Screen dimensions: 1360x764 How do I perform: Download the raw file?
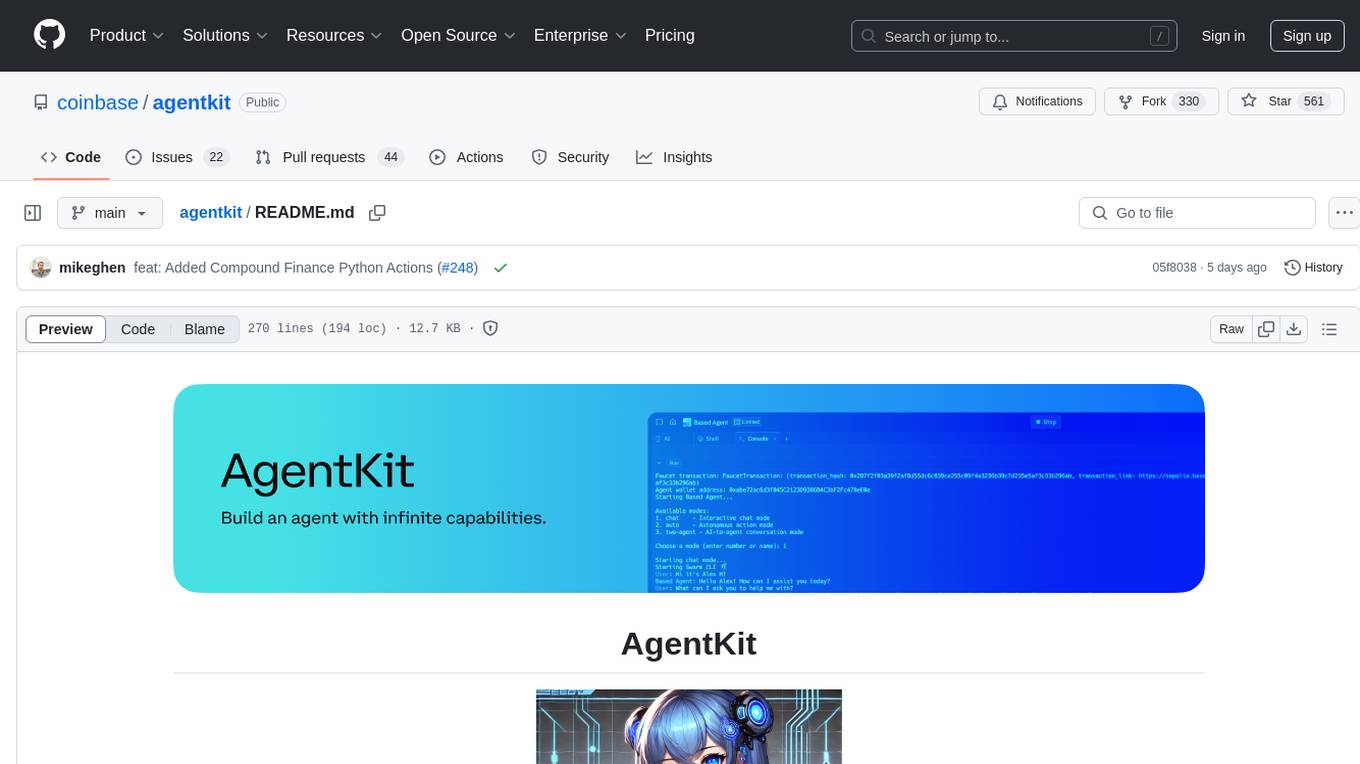click(1293, 329)
